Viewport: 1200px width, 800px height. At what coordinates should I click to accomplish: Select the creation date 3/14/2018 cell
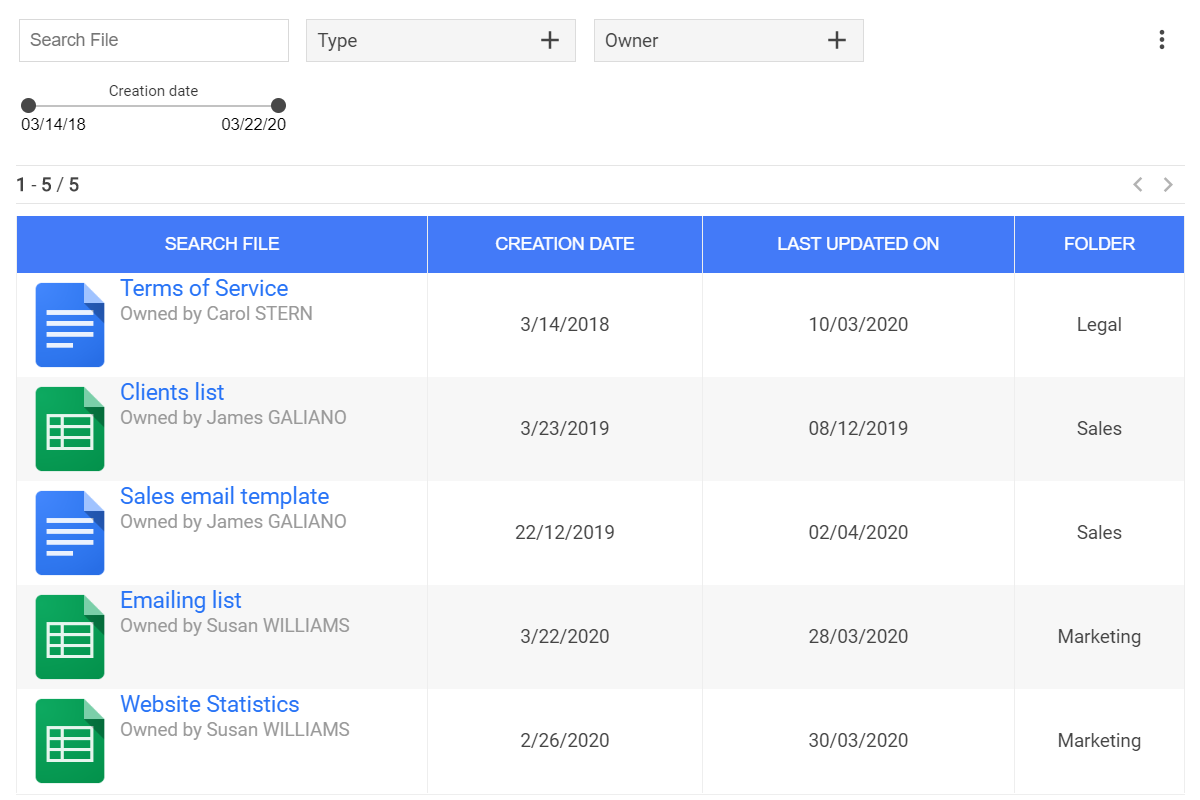pos(565,325)
